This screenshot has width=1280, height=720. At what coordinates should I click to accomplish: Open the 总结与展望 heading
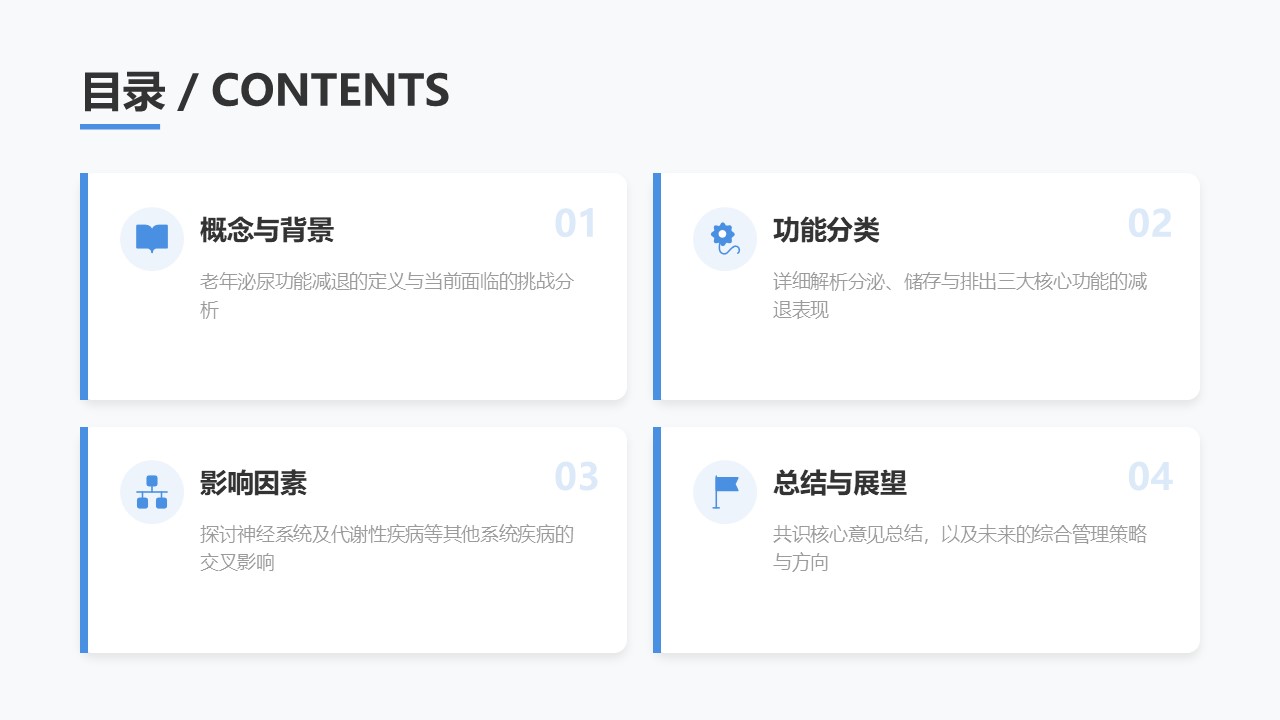point(839,484)
